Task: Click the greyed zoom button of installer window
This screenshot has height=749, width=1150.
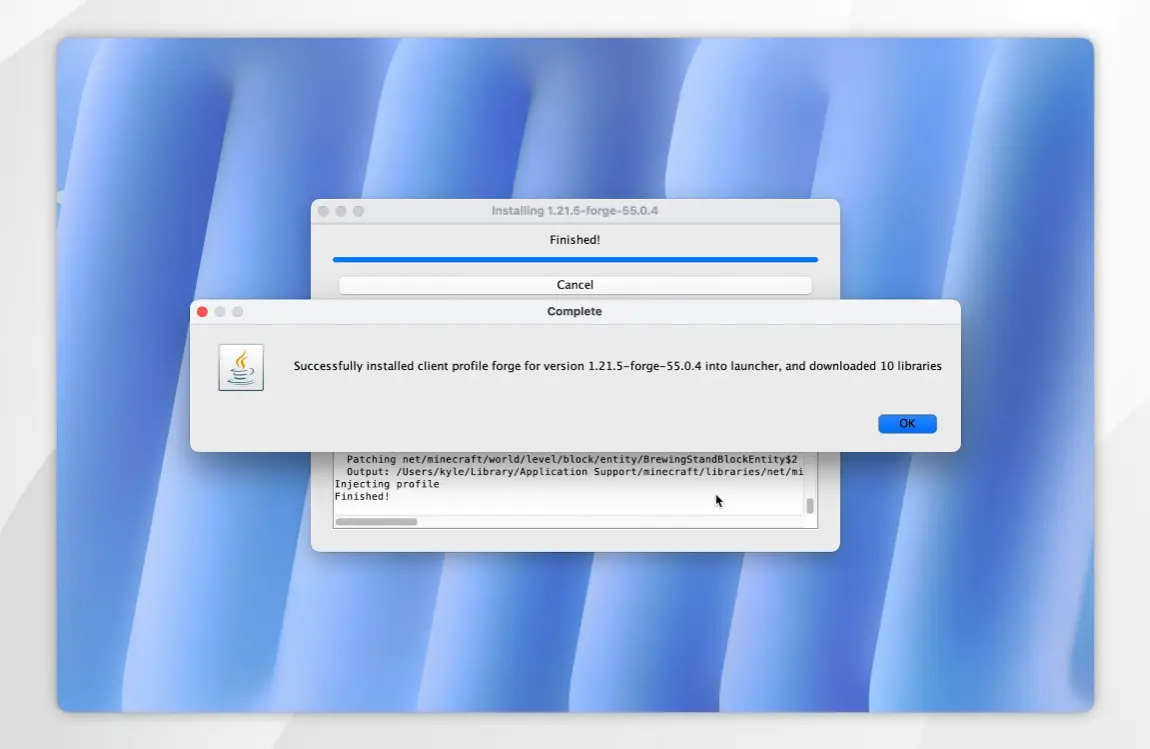Action: pos(359,211)
